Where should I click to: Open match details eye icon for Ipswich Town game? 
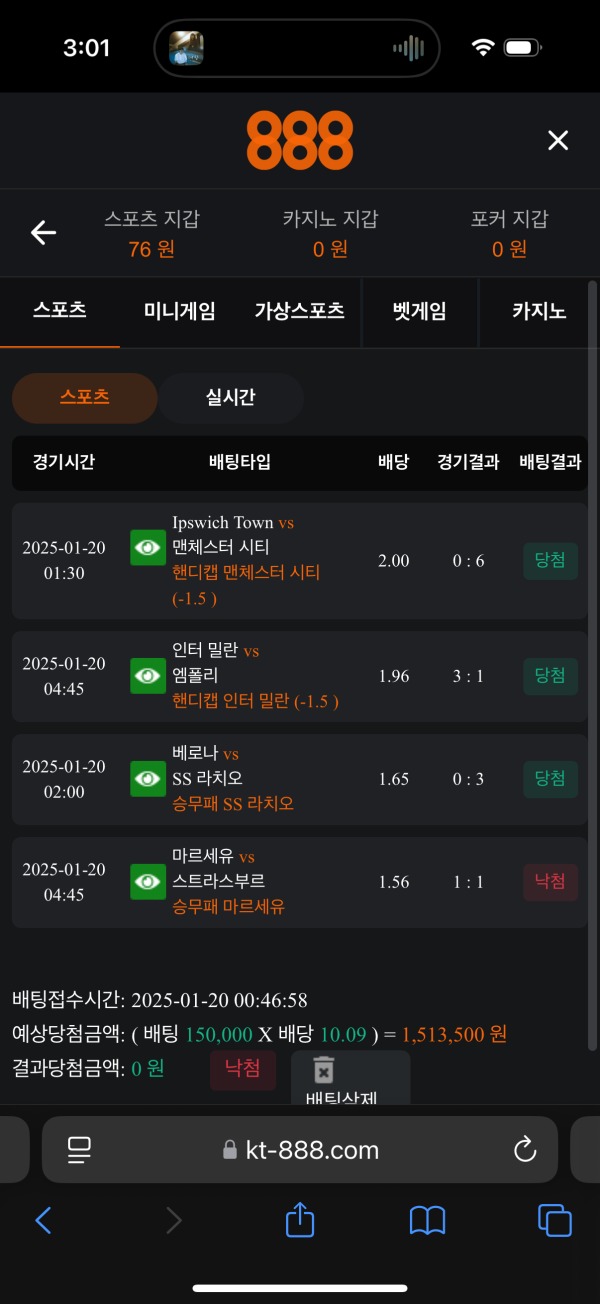(x=147, y=547)
